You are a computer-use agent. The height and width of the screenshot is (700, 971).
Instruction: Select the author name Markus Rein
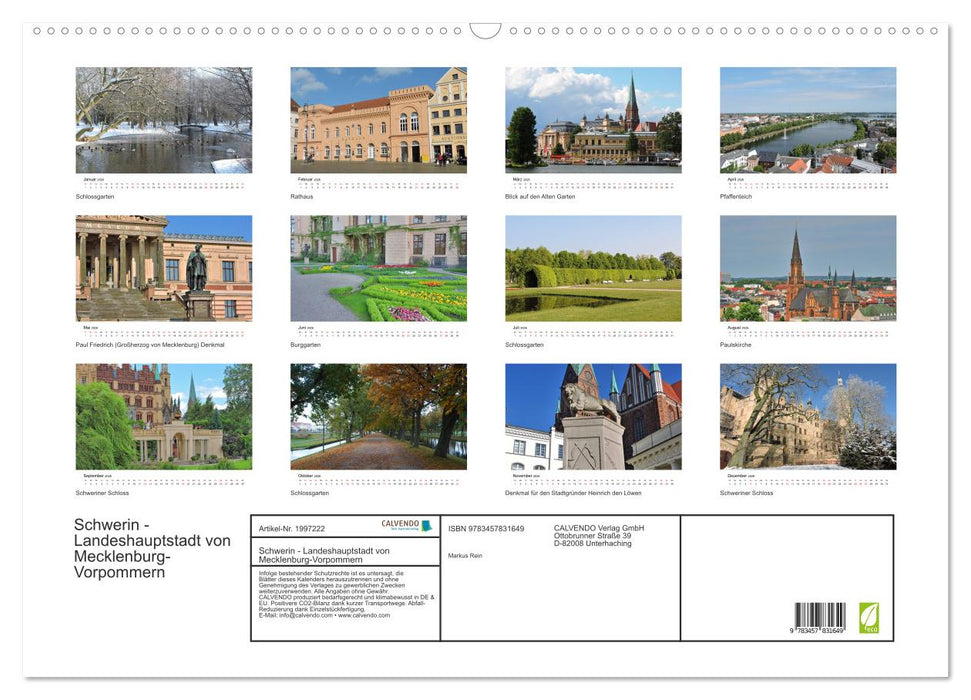[465, 555]
